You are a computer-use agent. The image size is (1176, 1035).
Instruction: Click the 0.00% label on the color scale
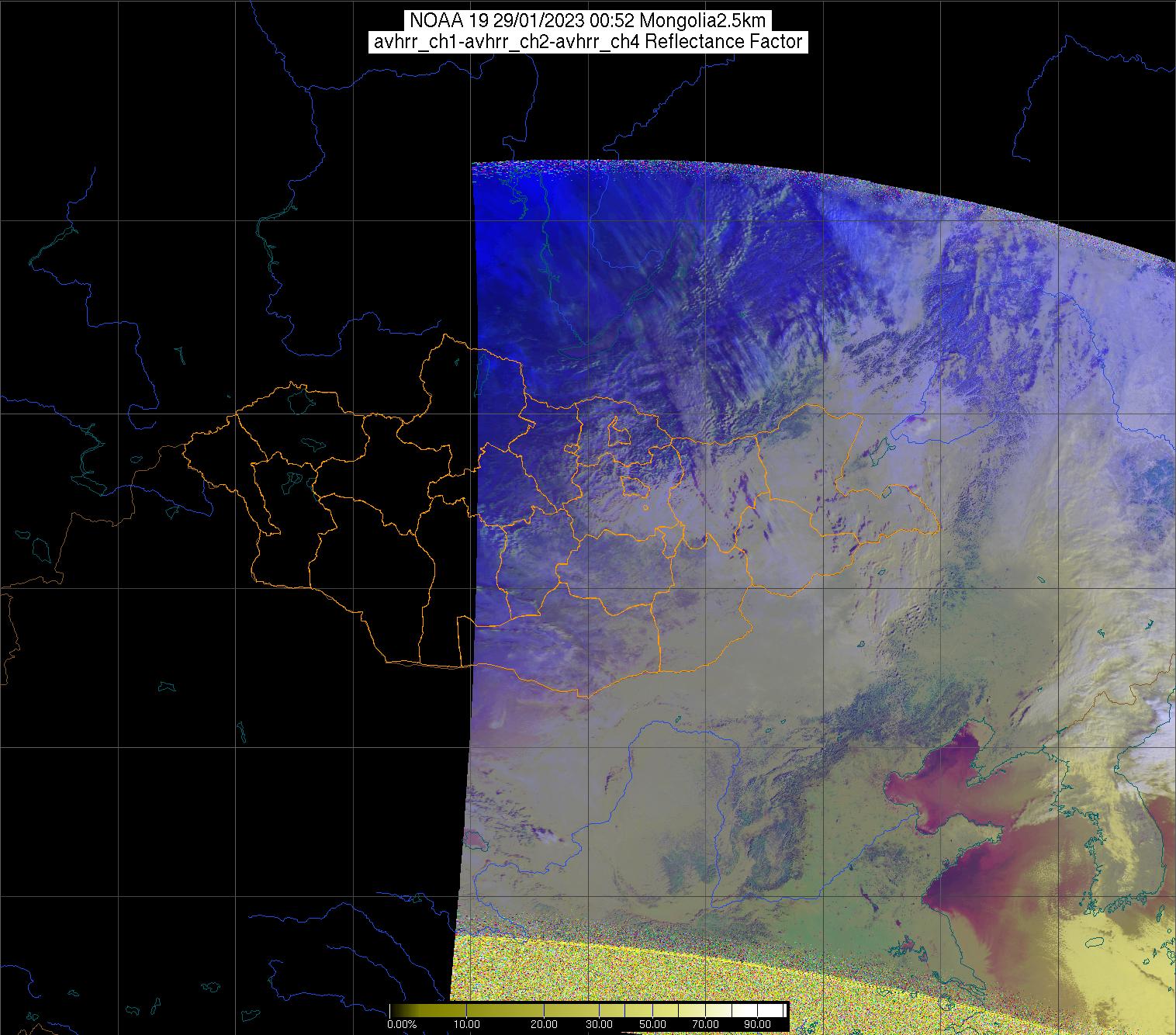tap(401, 1025)
